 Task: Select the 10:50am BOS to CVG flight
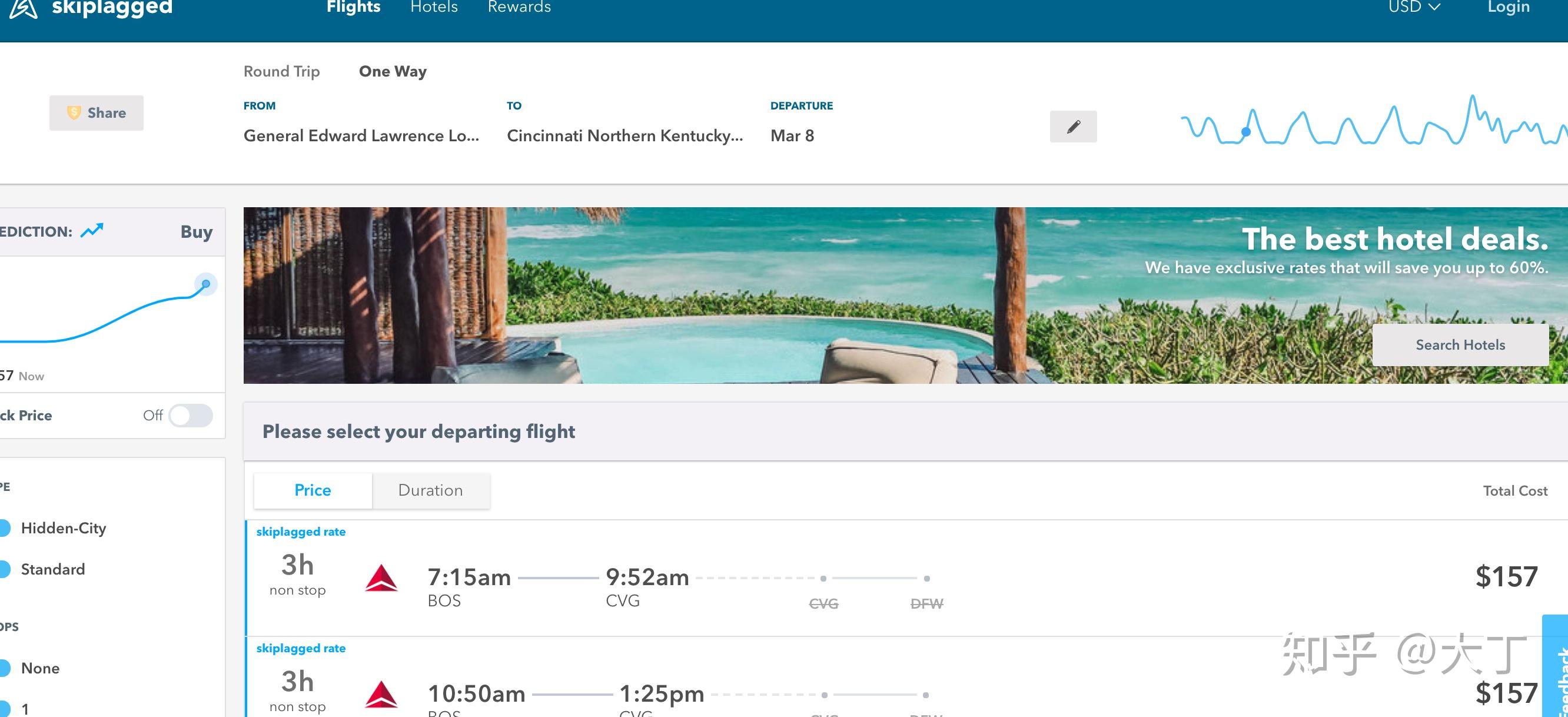coord(906,678)
